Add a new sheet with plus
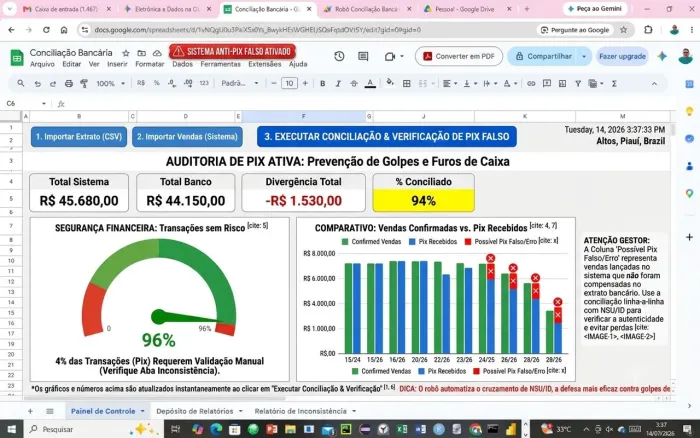The width and height of the screenshot is (700, 438). point(30,411)
